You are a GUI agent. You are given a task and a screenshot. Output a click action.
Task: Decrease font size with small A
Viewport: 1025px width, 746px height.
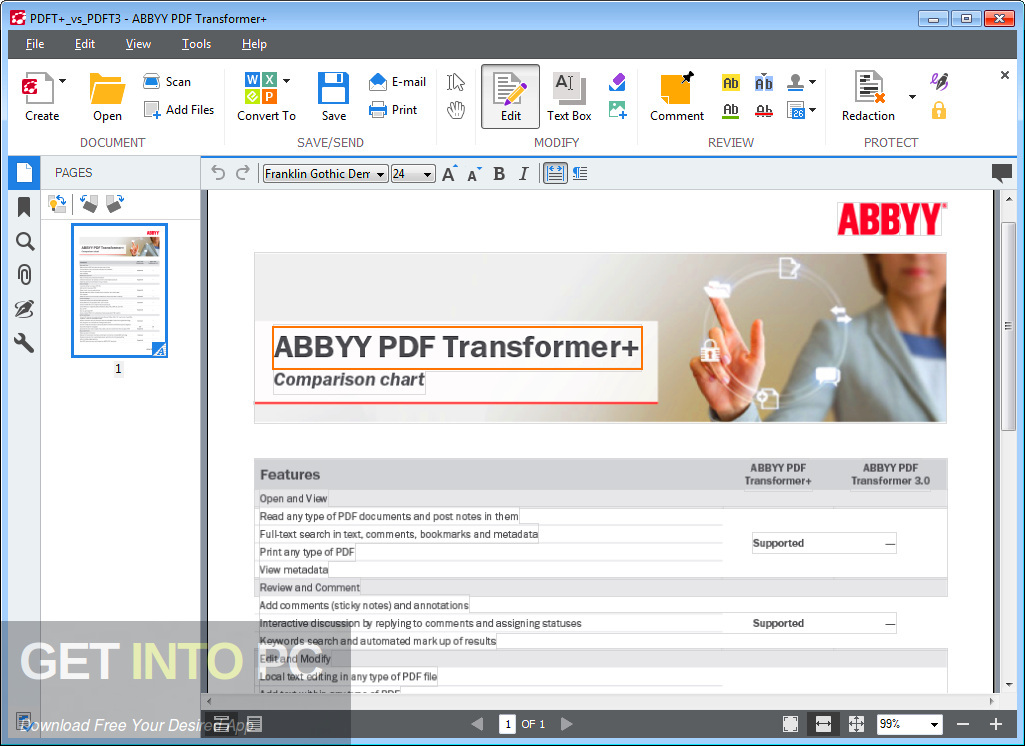point(474,174)
